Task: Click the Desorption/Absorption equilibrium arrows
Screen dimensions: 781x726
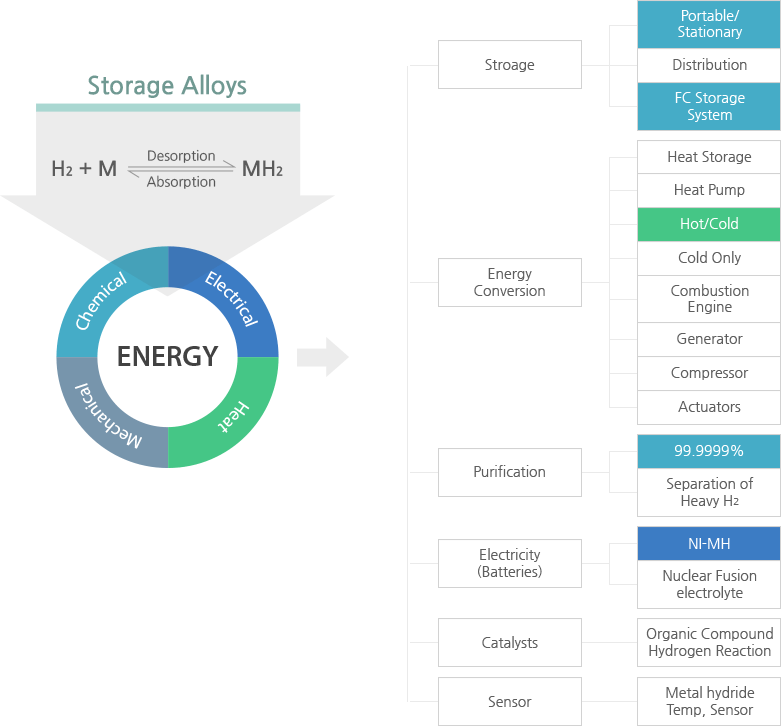Action: [x=181, y=169]
